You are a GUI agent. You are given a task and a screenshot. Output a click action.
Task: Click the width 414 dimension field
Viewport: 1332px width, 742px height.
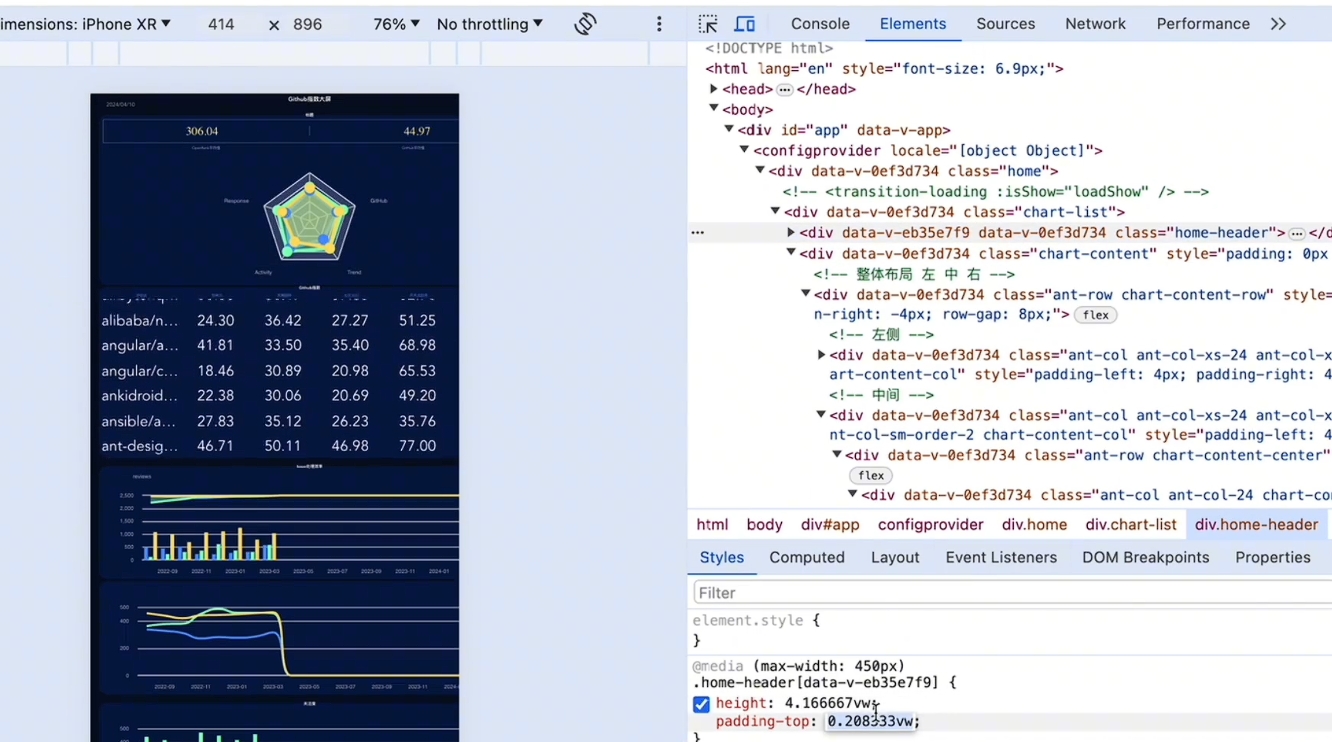pyautogui.click(x=221, y=24)
